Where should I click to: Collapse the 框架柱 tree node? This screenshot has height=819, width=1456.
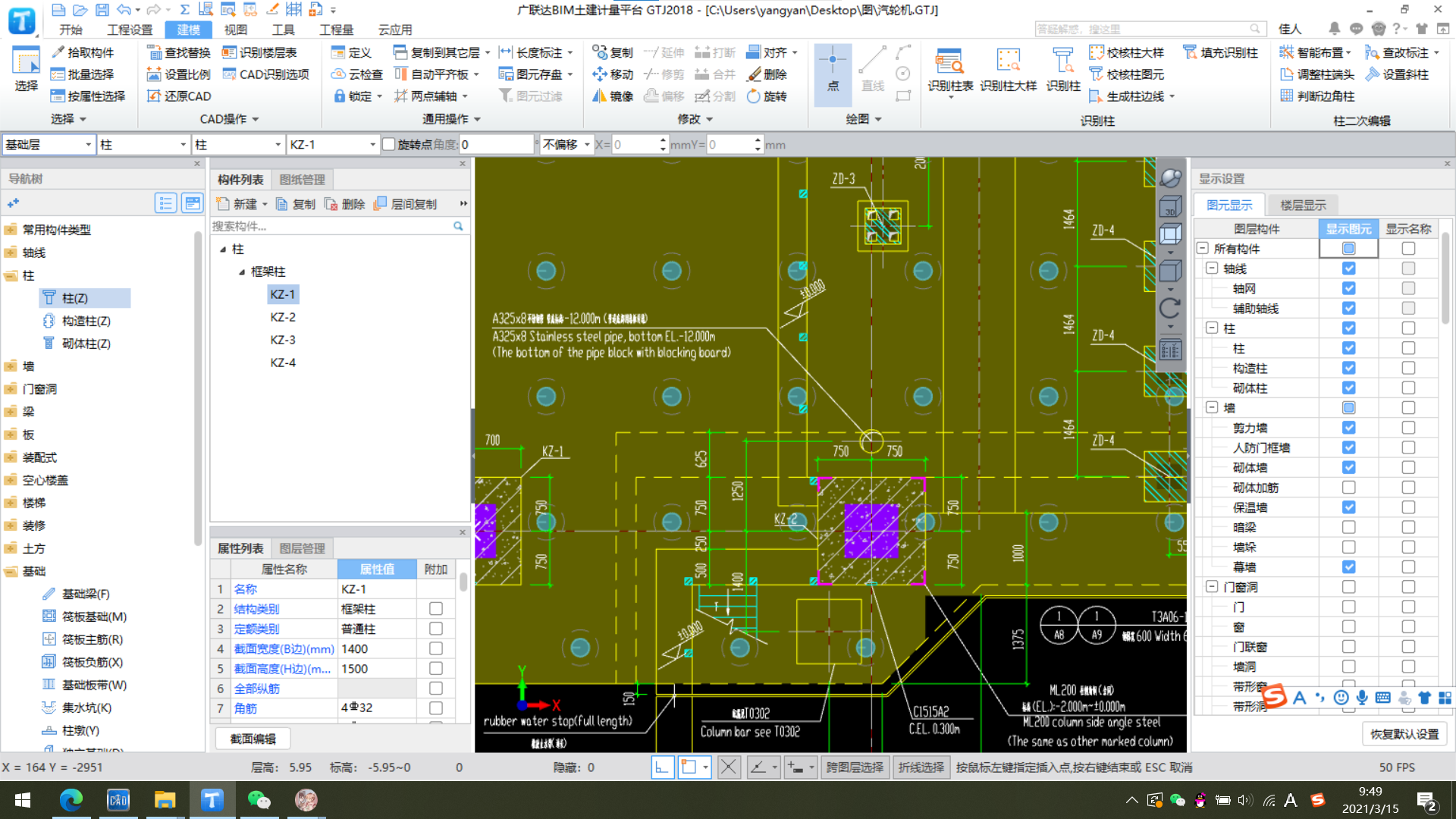point(242,271)
